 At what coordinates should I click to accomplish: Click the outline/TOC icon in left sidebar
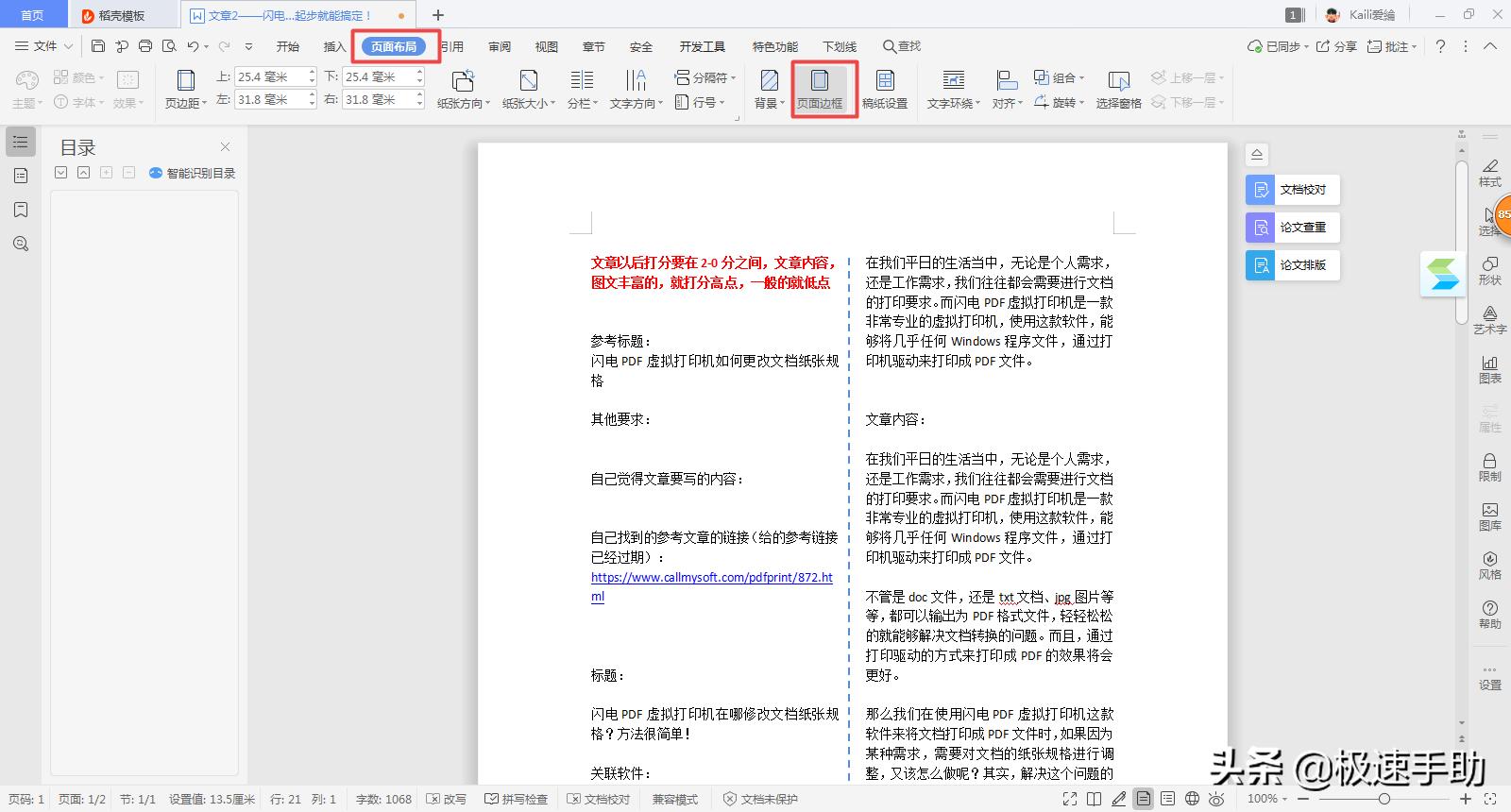pos(21,142)
